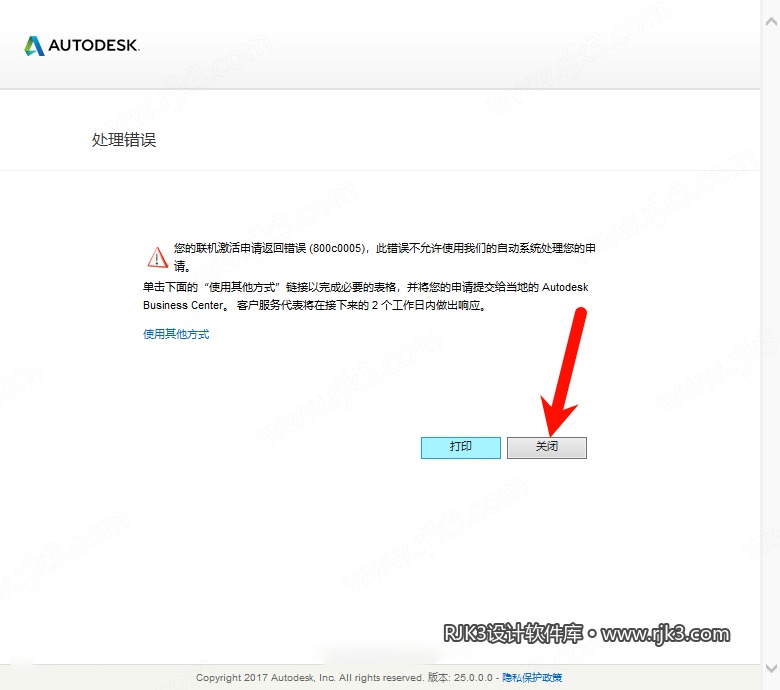Open the 使用其他方式 link
The width and height of the screenshot is (780, 690).
pos(176,334)
